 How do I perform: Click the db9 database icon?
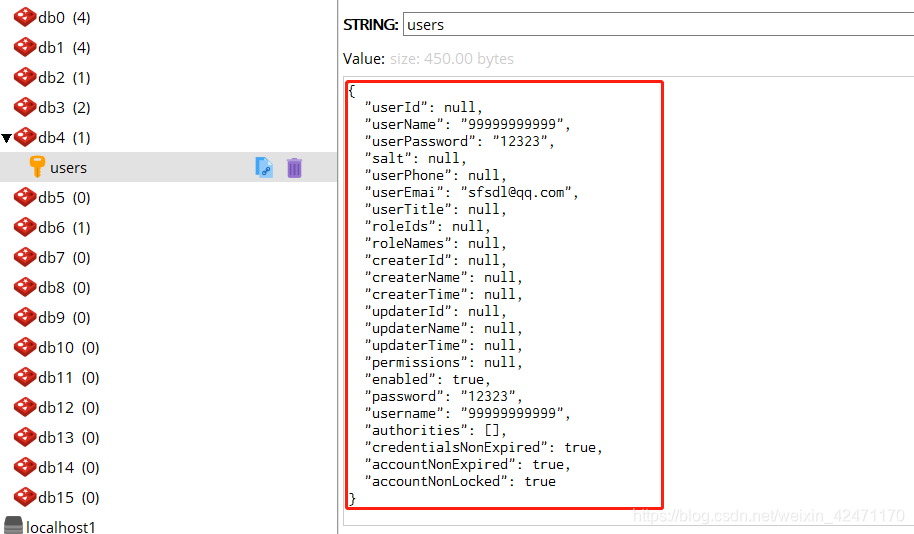[x=25, y=317]
